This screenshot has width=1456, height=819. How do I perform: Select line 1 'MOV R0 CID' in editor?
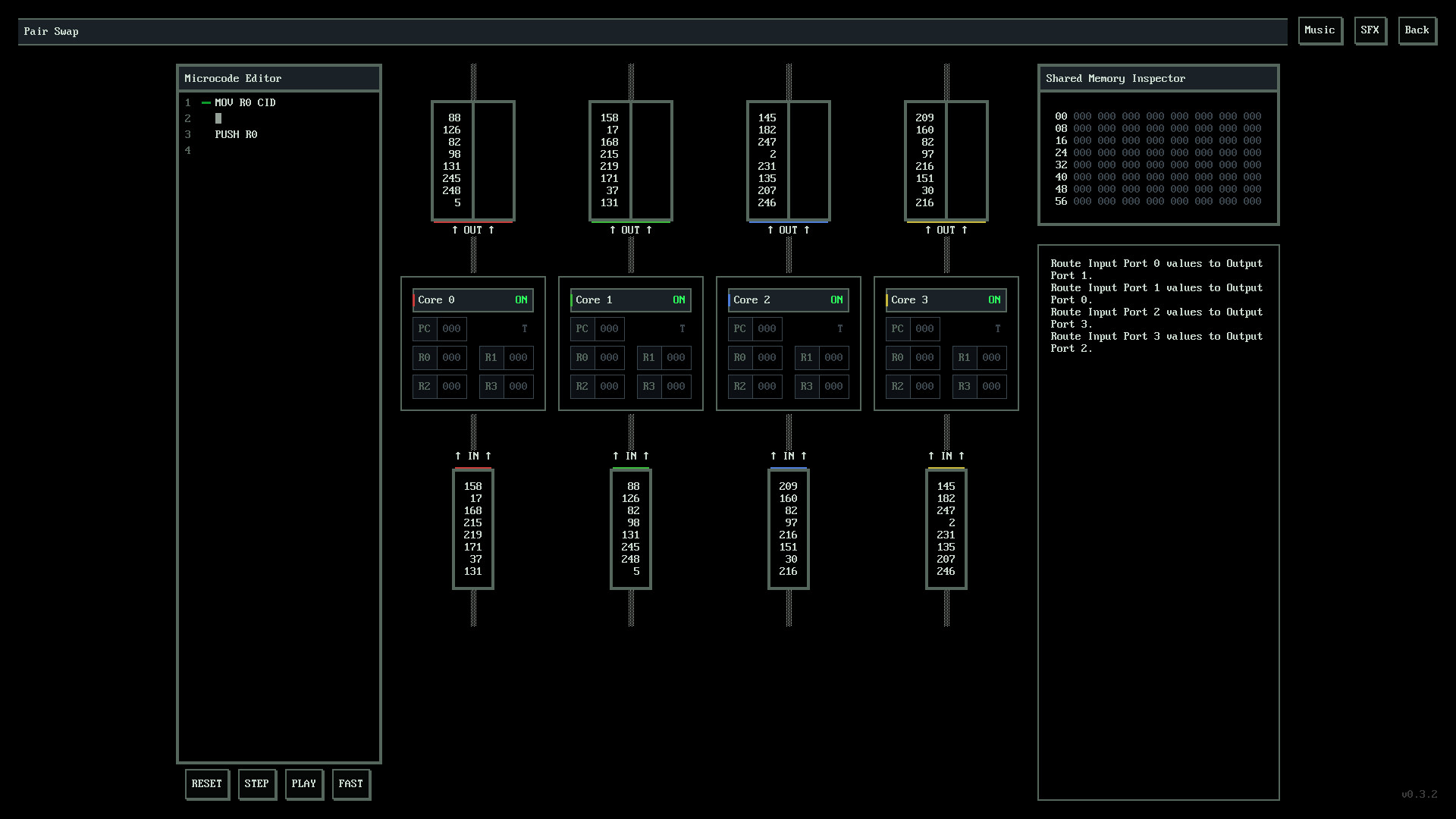click(x=244, y=102)
